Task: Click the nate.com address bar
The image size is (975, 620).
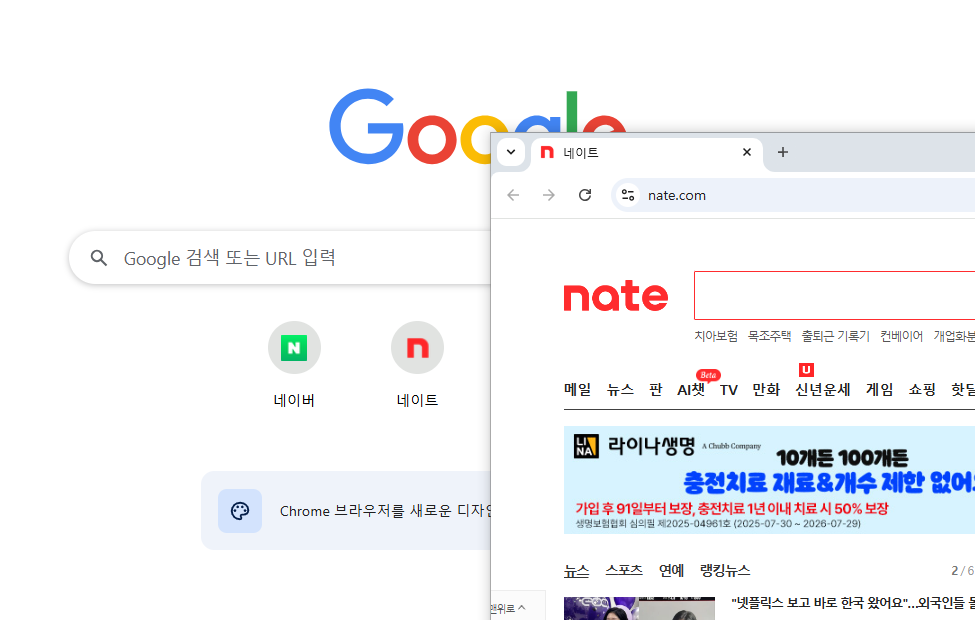Action: click(793, 195)
